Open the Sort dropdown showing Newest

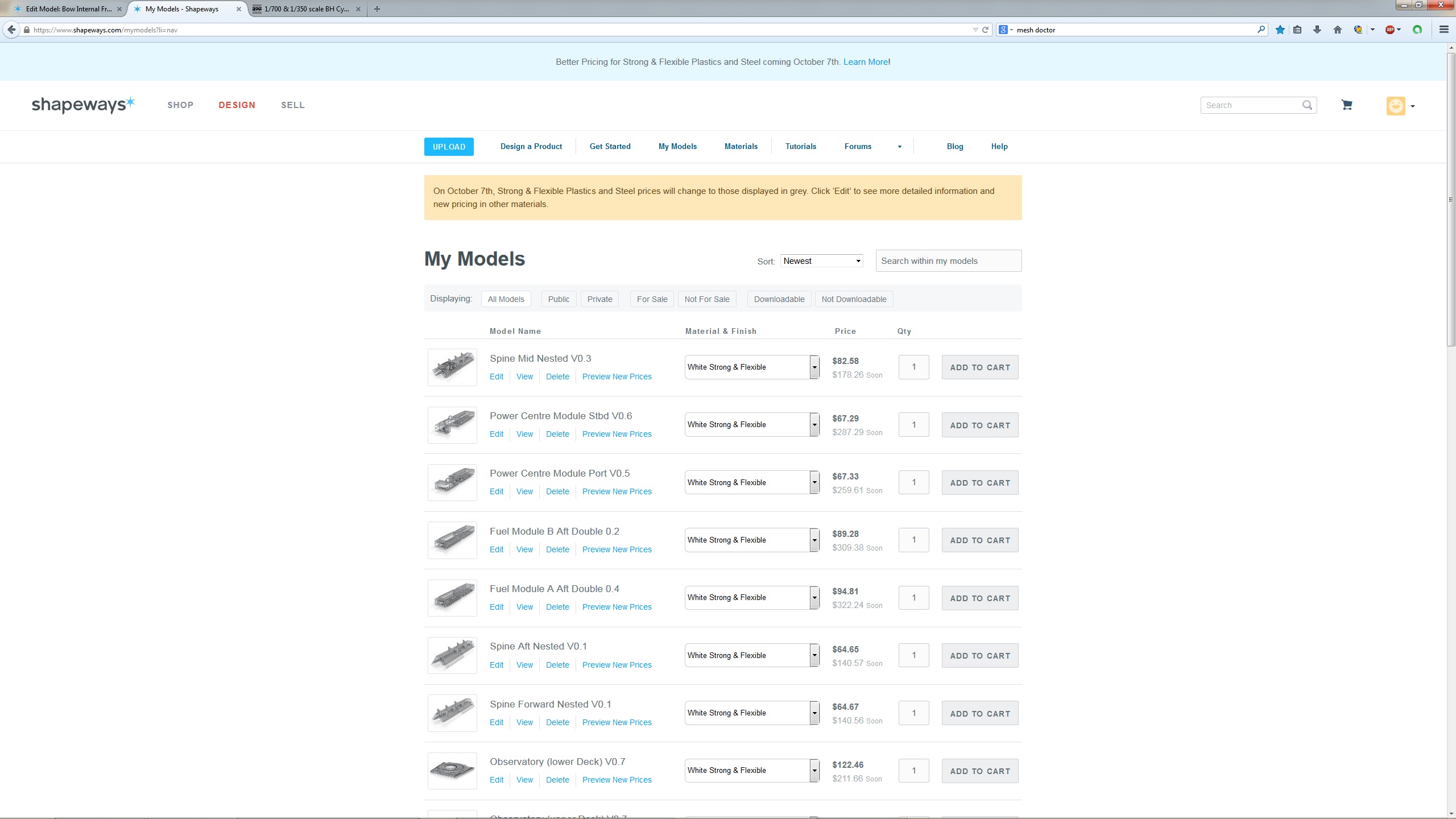tap(822, 261)
